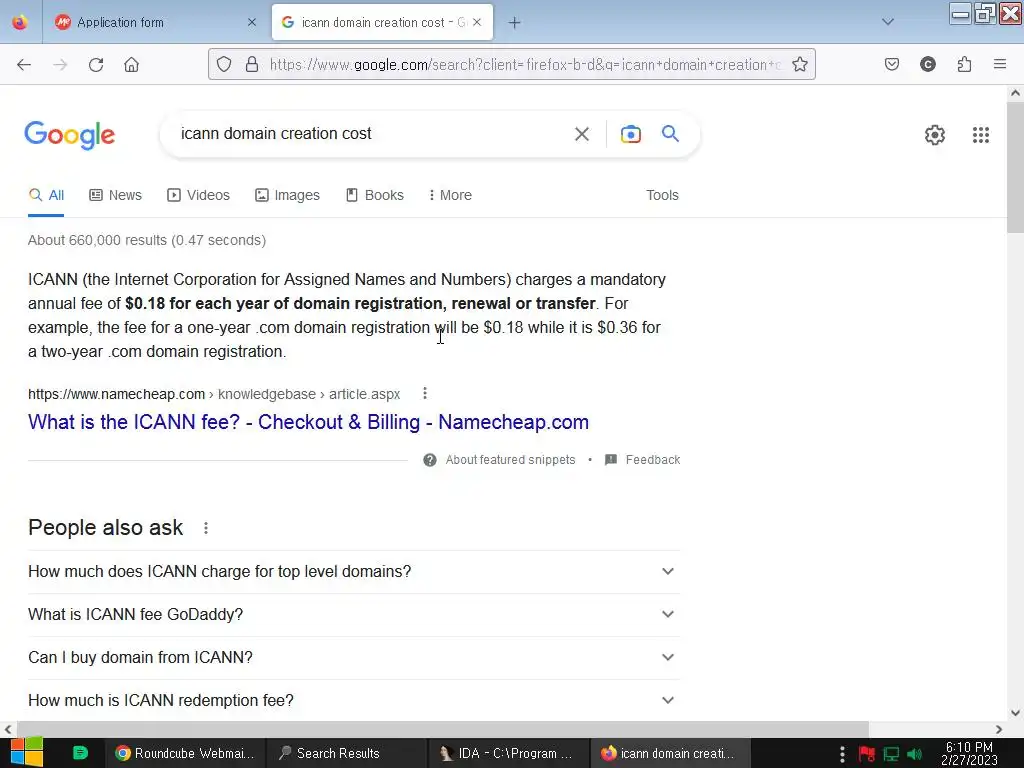Image resolution: width=1024 pixels, height=768 pixels.
Task: Click the volume speaker tray icon
Action: point(915,754)
